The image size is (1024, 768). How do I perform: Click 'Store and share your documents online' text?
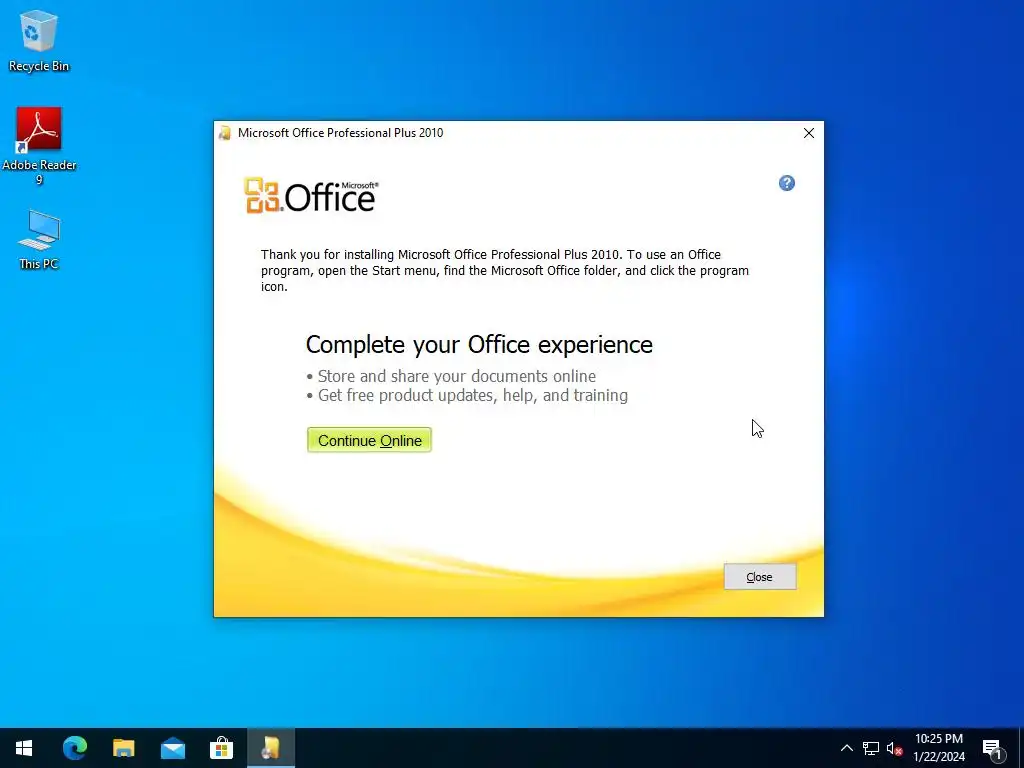[456, 376]
